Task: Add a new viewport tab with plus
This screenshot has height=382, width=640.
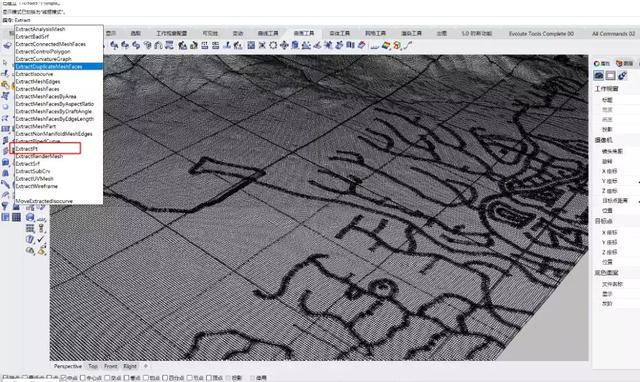Action: pyautogui.click(x=146, y=366)
